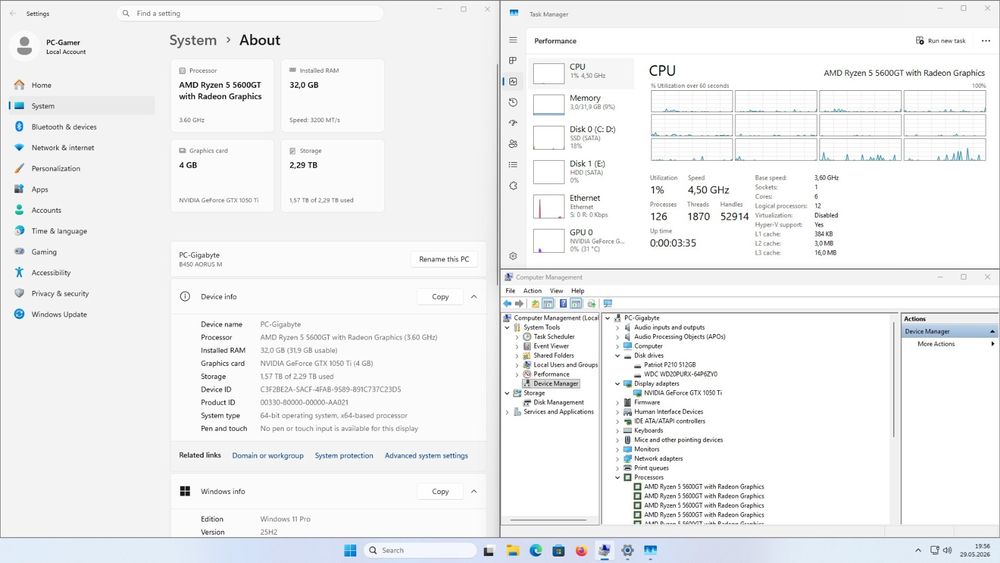Click the blue Back arrow in Computer Management toolbar
This screenshot has height=563, width=1000.
click(508, 303)
